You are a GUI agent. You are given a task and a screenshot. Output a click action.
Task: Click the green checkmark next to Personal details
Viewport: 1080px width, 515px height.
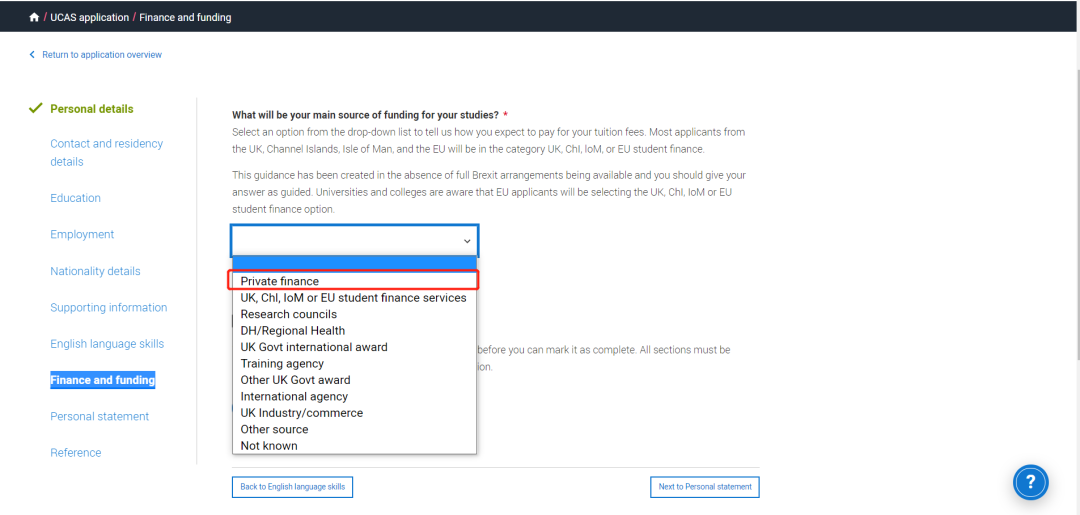click(36, 109)
